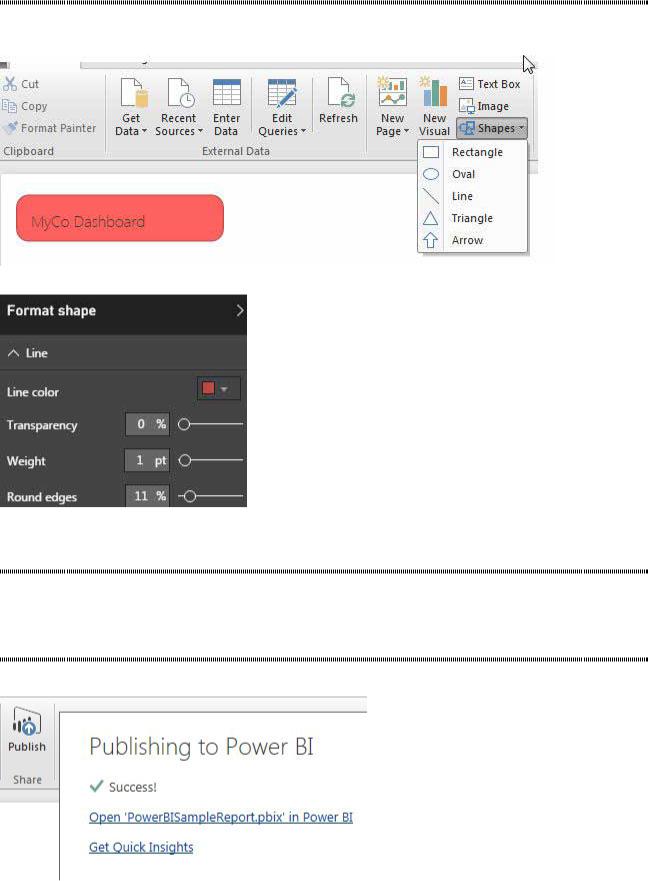The image size is (648, 881).
Task: Click the rectangle shape icon in the menu
Action: (431, 152)
